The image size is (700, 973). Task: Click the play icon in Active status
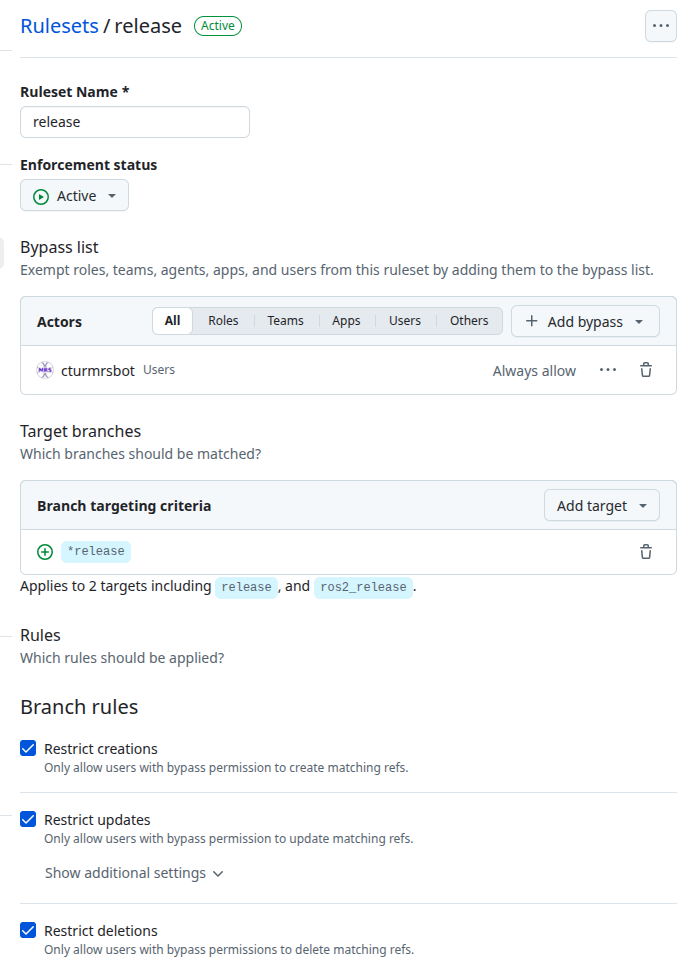41,197
